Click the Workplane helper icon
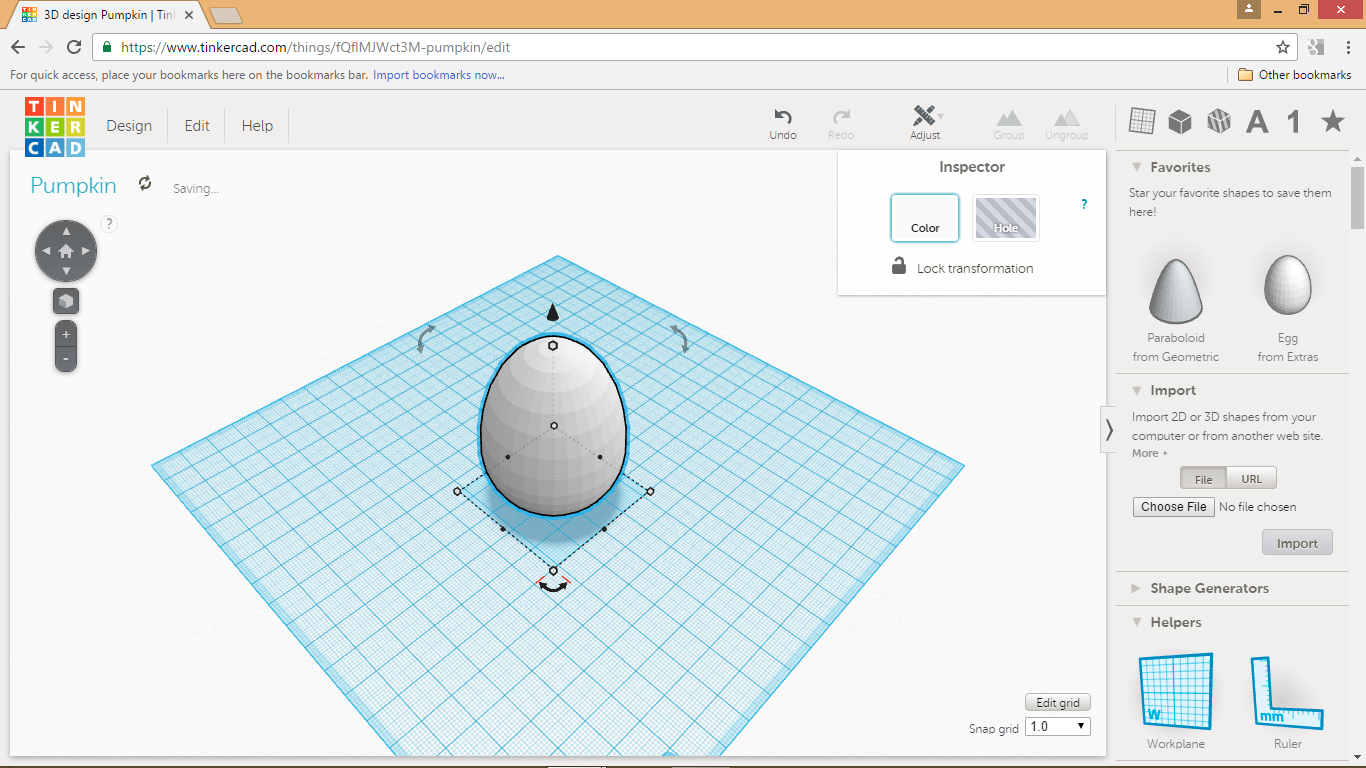Image resolution: width=1366 pixels, height=768 pixels. 1174,690
